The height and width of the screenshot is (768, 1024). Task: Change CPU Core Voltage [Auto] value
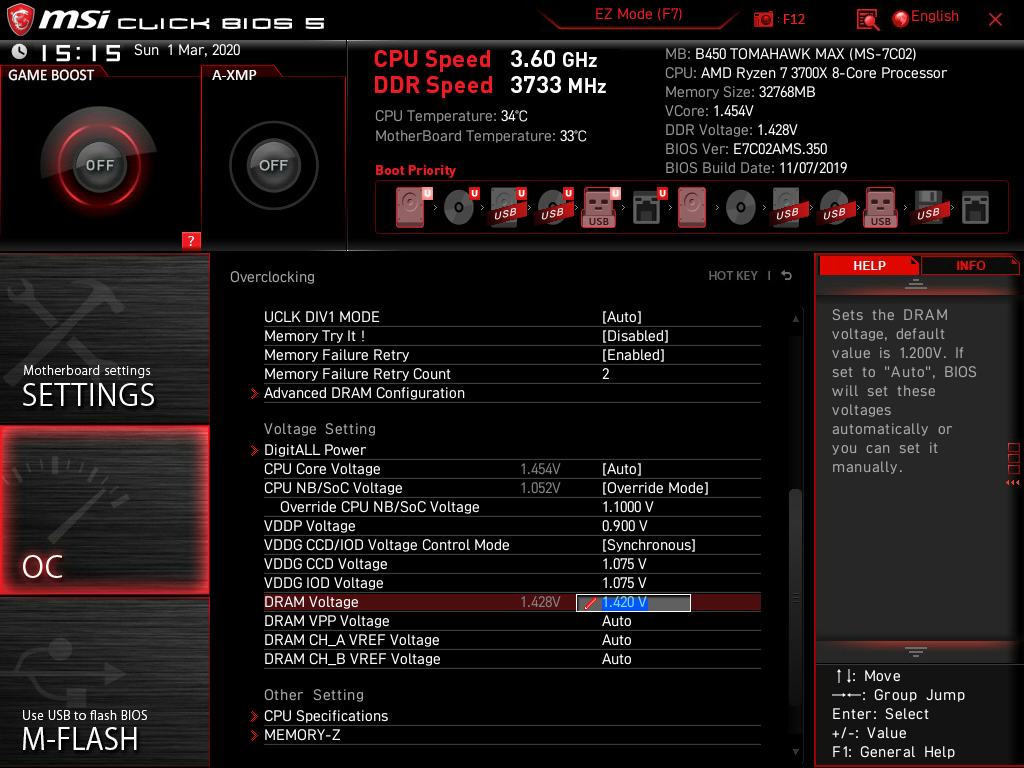click(622, 469)
